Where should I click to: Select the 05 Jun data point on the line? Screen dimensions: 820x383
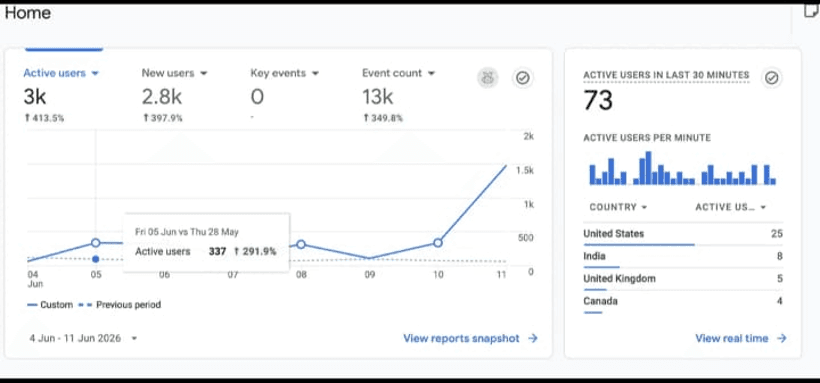coord(96,243)
